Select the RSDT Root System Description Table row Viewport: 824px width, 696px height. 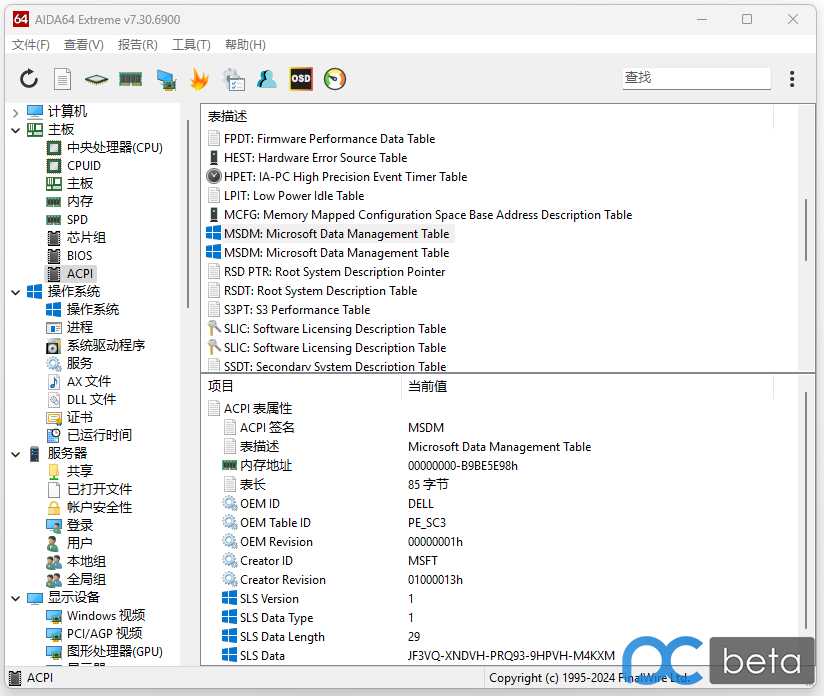click(x=312, y=291)
